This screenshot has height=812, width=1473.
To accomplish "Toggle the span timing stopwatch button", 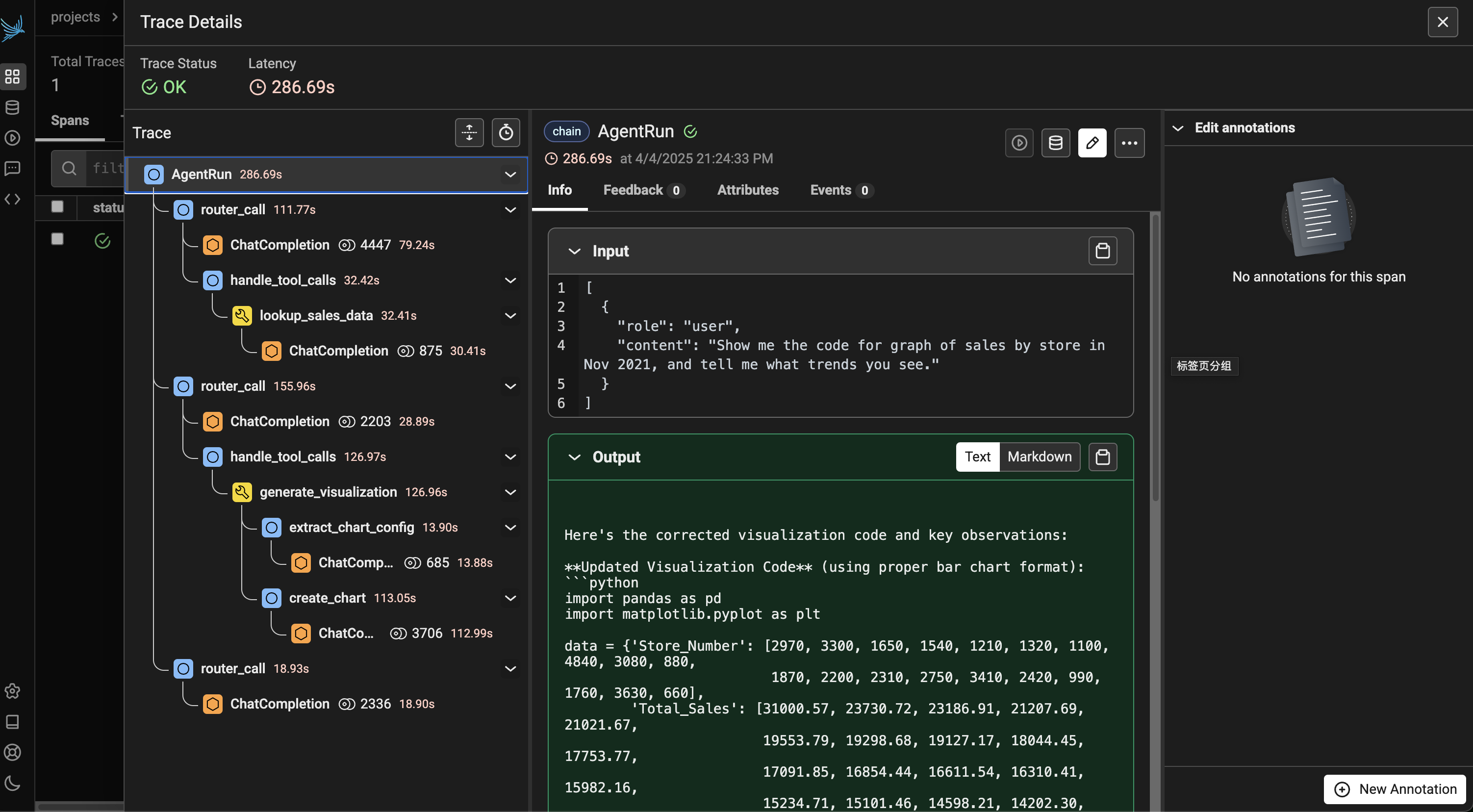I will pos(506,133).
